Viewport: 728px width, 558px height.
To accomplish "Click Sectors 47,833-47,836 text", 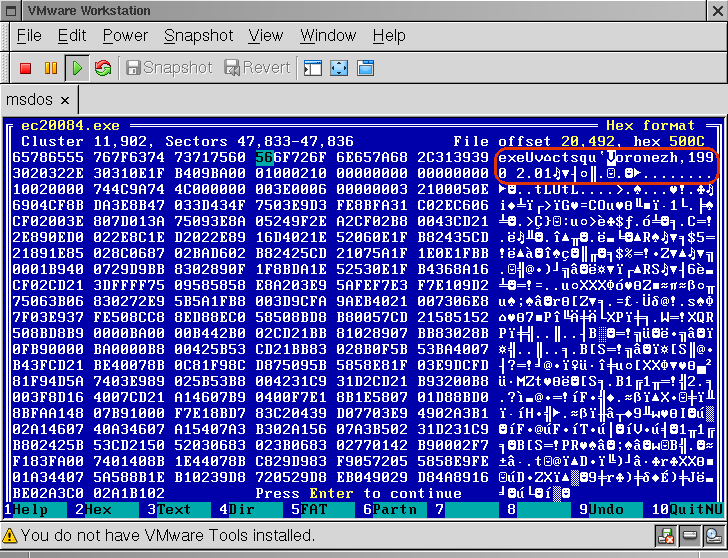I will pyautogui.click(x=259, y=141).
